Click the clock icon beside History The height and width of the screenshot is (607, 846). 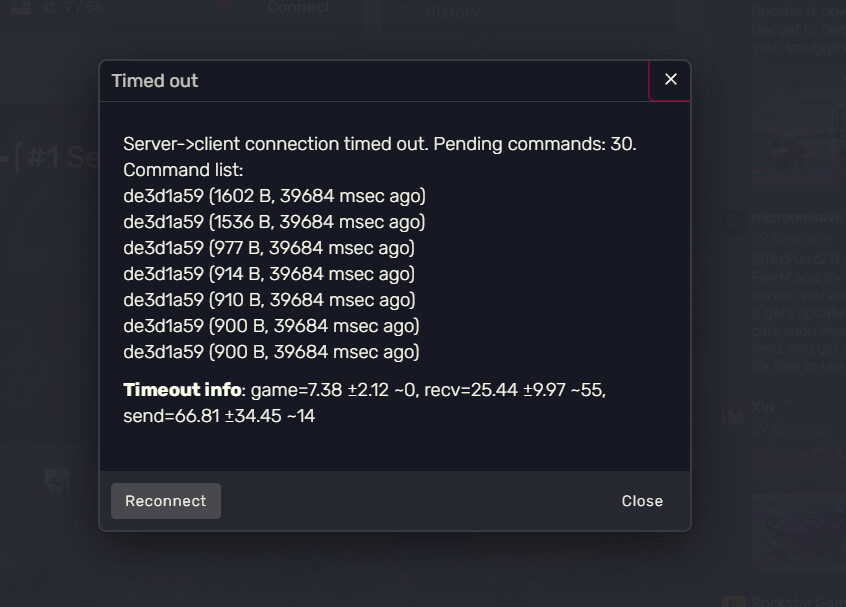coord(406,13)
